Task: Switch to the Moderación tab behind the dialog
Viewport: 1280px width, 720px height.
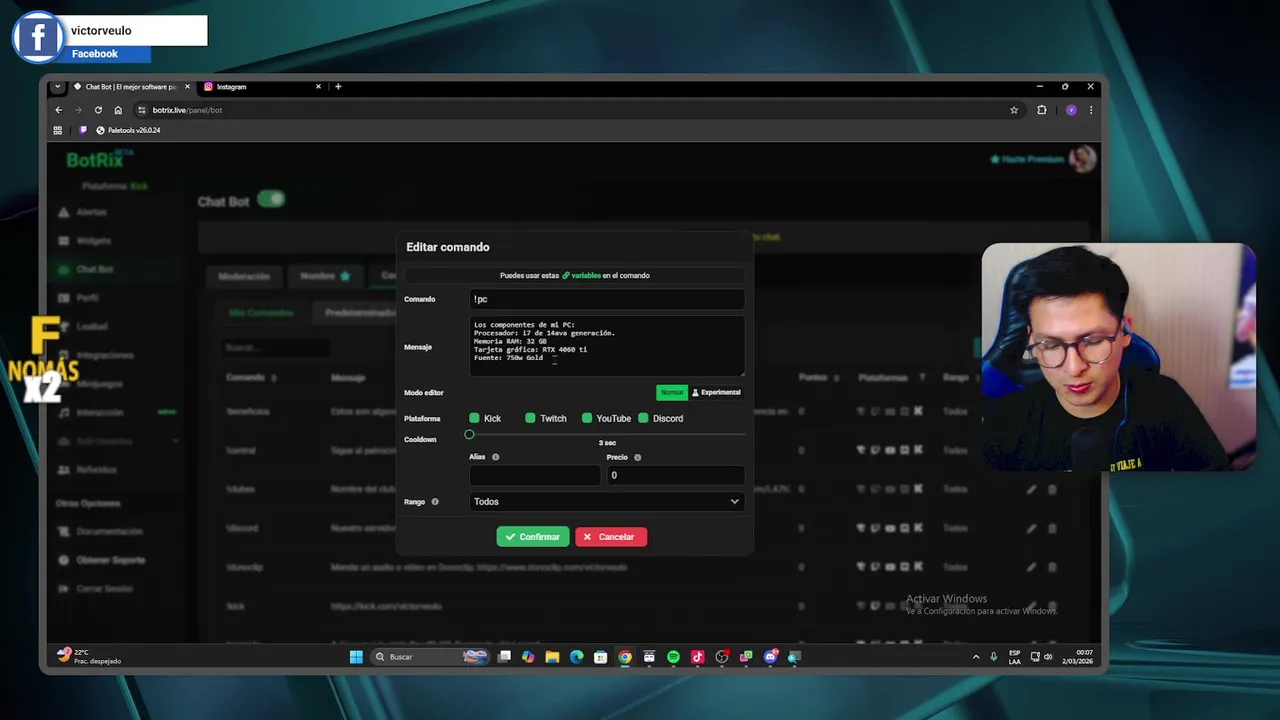Action: click(x=244, y=276)
